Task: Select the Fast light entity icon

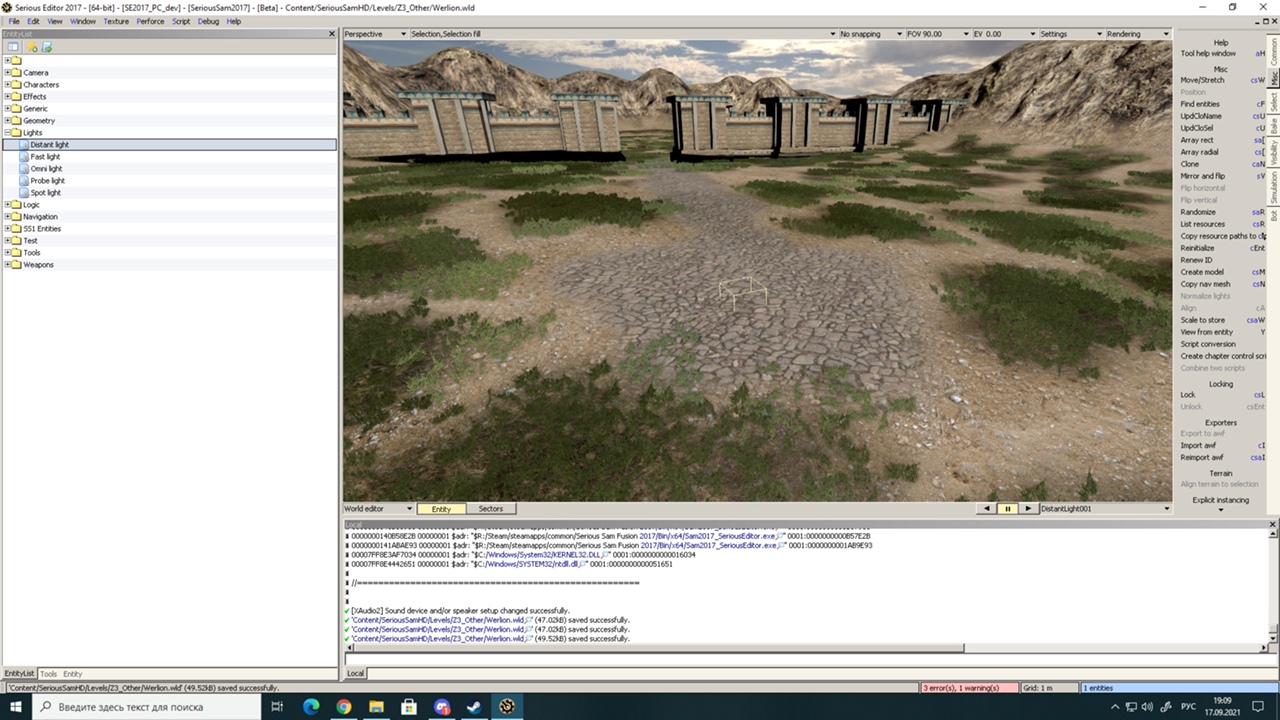Action: pyautogui.click(x=23, y=157)
